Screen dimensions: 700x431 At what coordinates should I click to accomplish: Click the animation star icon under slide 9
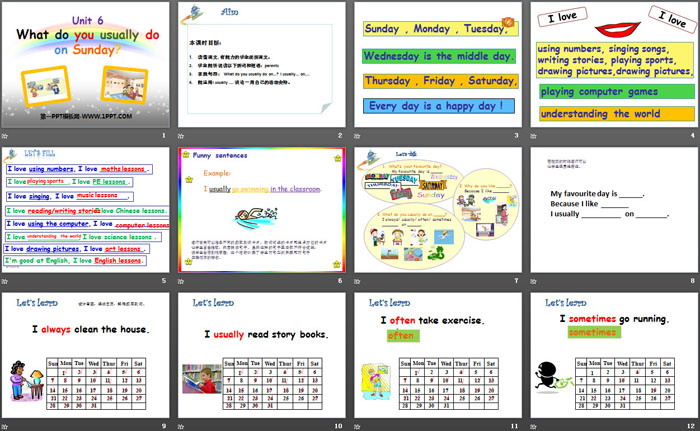[x=5, y=427]
